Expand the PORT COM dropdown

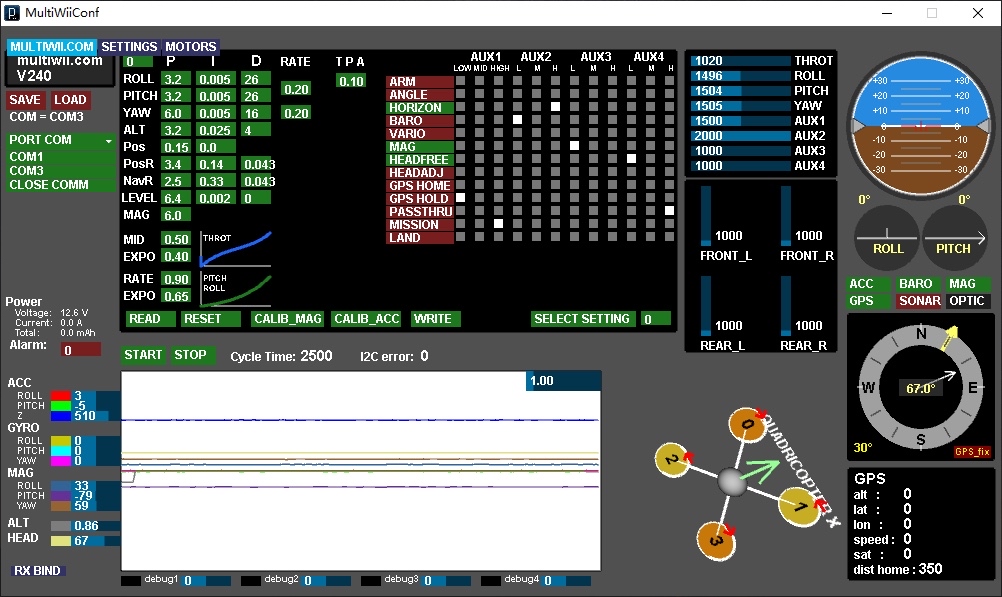[61, 140]
